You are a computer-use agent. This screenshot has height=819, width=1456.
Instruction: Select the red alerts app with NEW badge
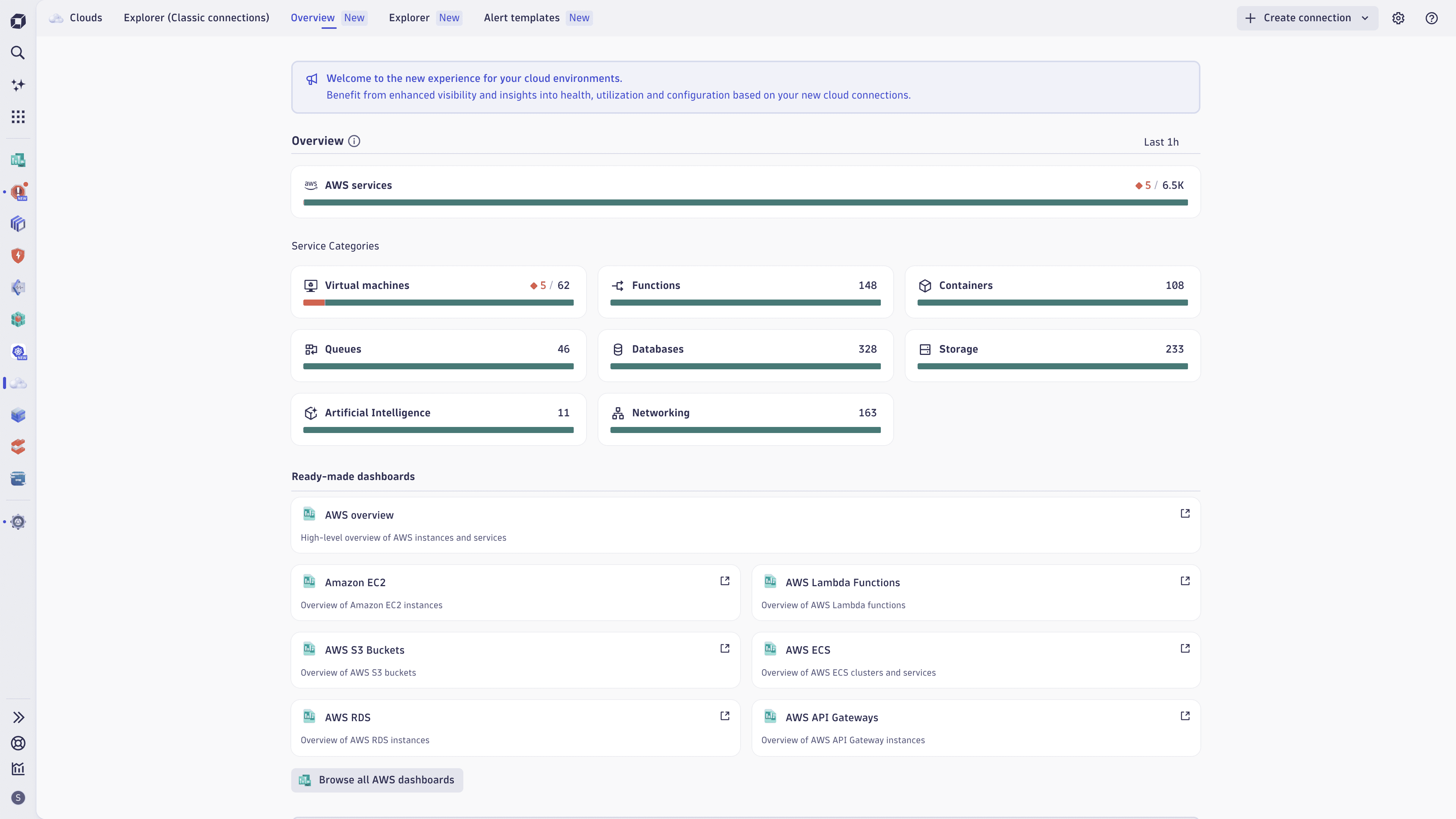(18, 191)
